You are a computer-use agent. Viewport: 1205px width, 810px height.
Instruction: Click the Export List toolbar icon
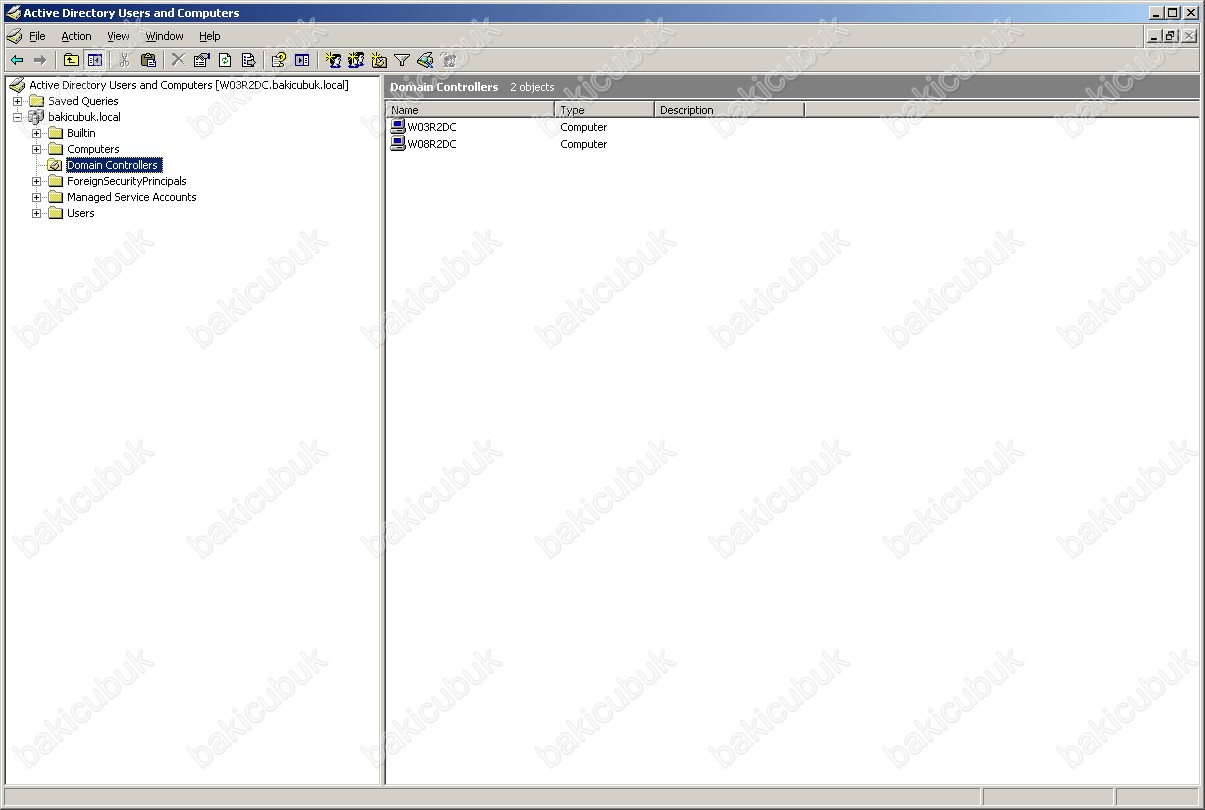[x=248, y=60]
